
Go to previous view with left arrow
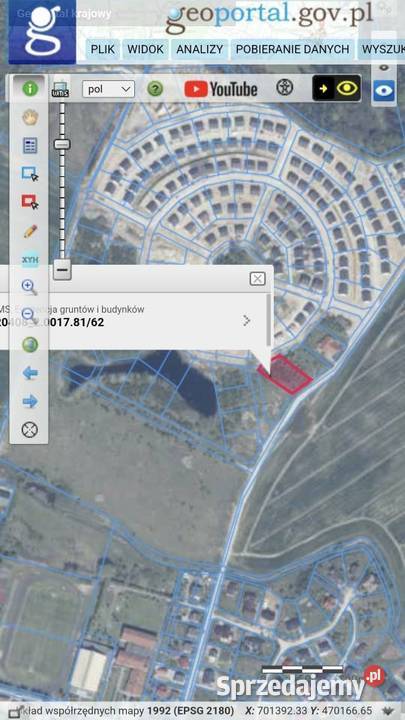(x=30, y=373)
